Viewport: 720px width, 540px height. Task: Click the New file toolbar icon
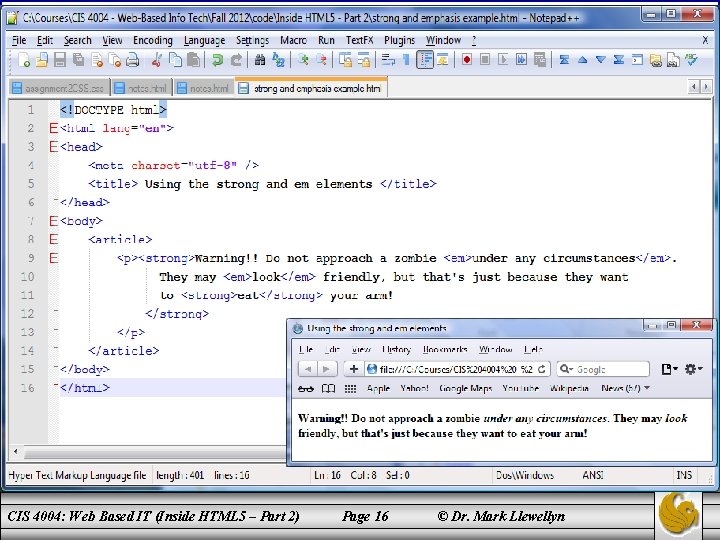click(x=24, y=60)
